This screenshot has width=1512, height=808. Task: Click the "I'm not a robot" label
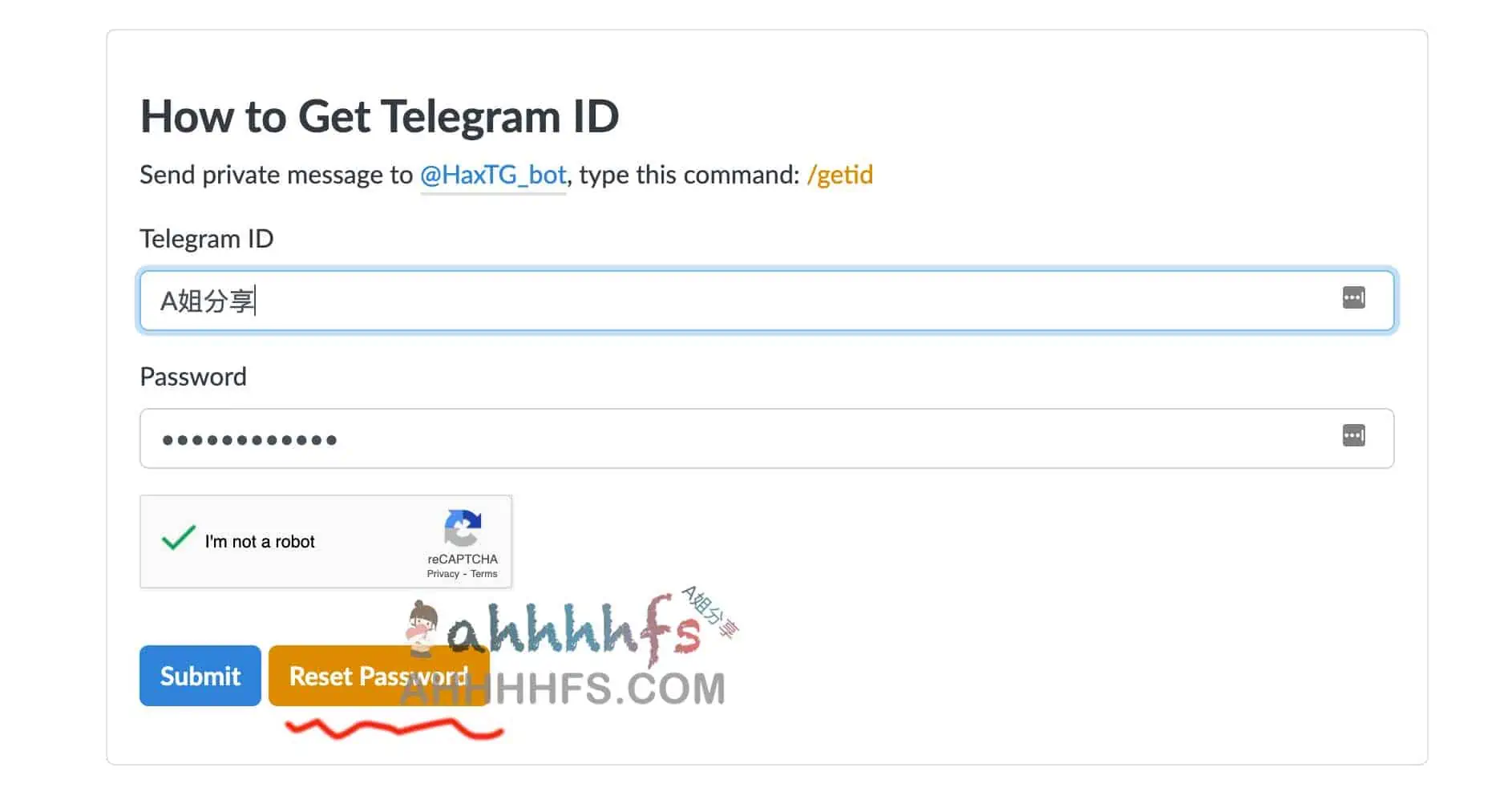coord(260,542)
